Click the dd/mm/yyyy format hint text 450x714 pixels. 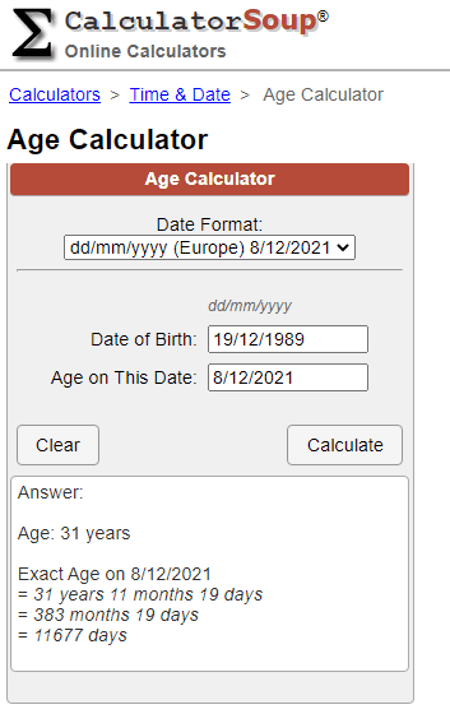coord(250,306)
